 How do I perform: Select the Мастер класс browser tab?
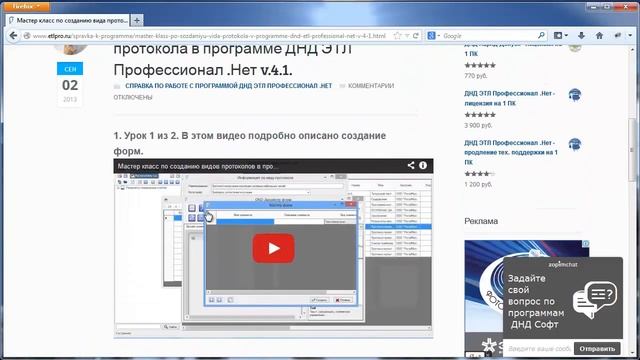point(68,20)
